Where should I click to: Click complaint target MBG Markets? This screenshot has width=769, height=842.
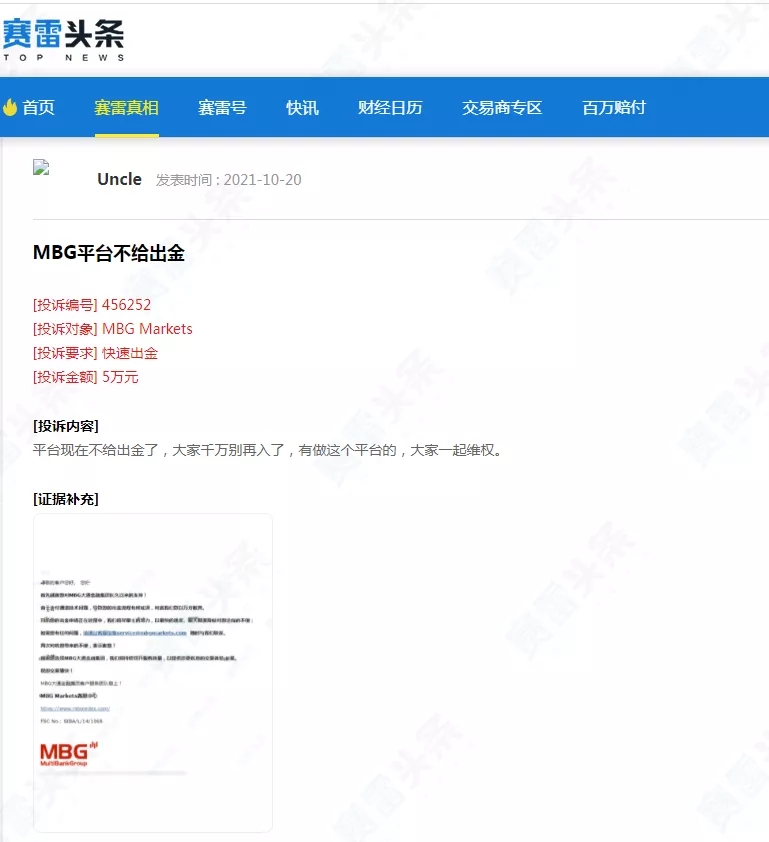147,329
